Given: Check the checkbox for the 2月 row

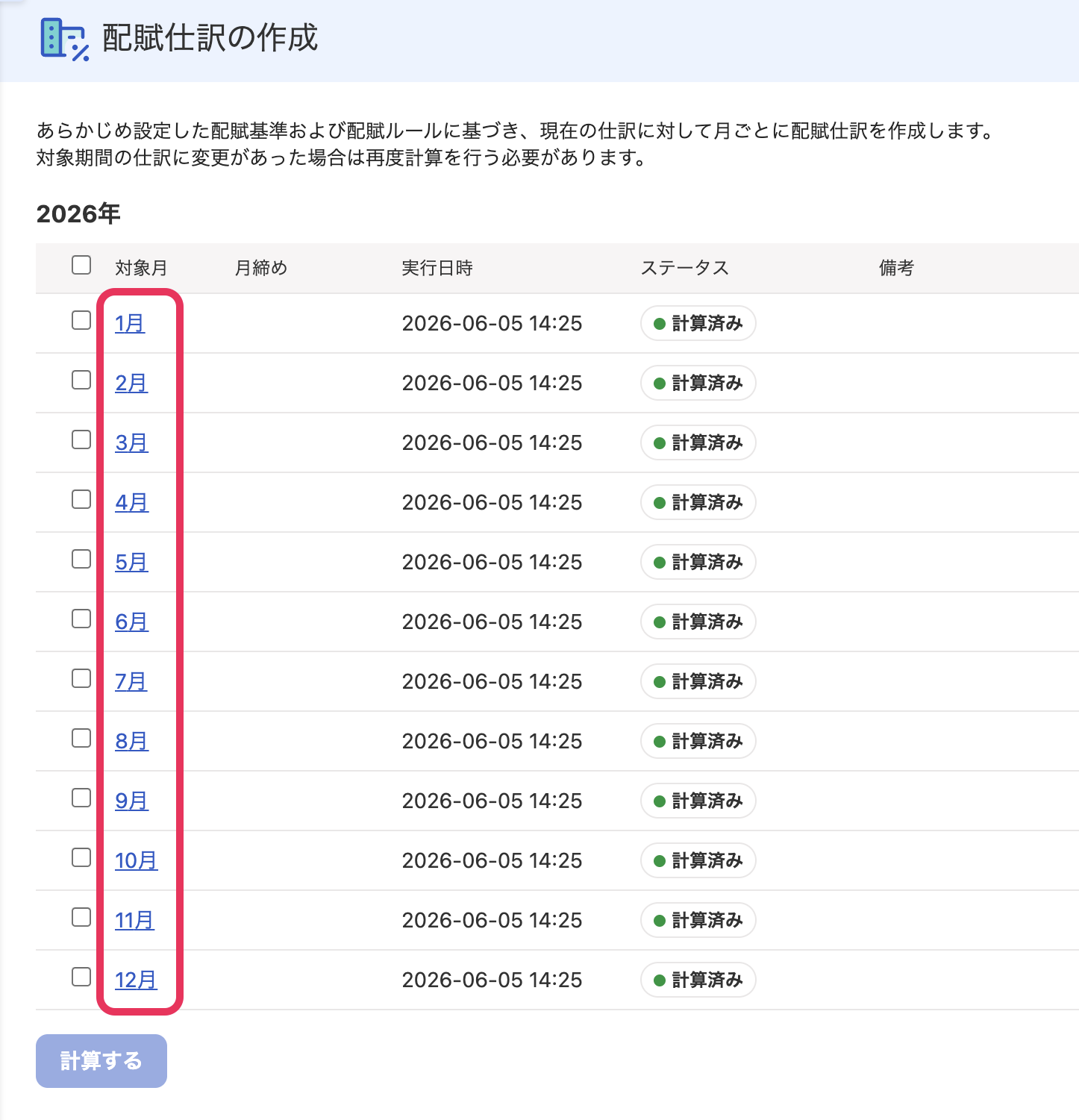Looking at the screenshot, I should [81, 380].
